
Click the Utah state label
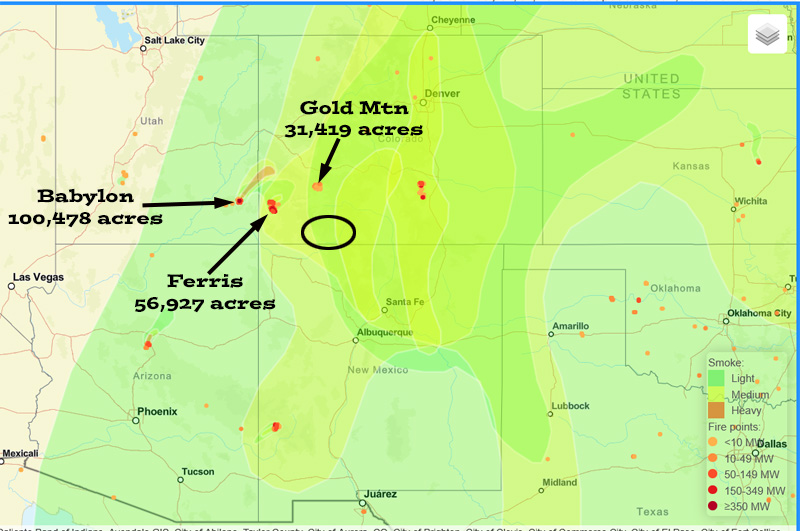tap(152, 121)
